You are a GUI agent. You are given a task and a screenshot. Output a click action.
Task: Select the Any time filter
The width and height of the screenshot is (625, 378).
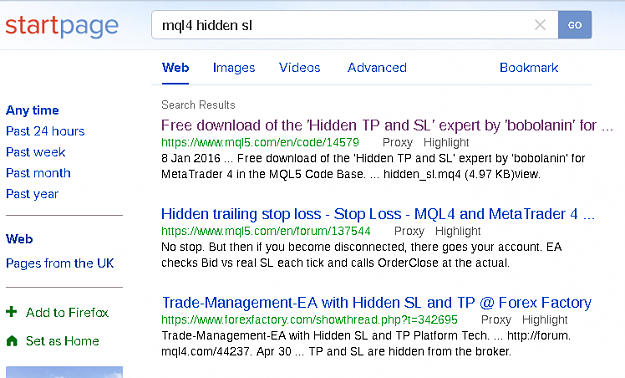click(32, 110)
